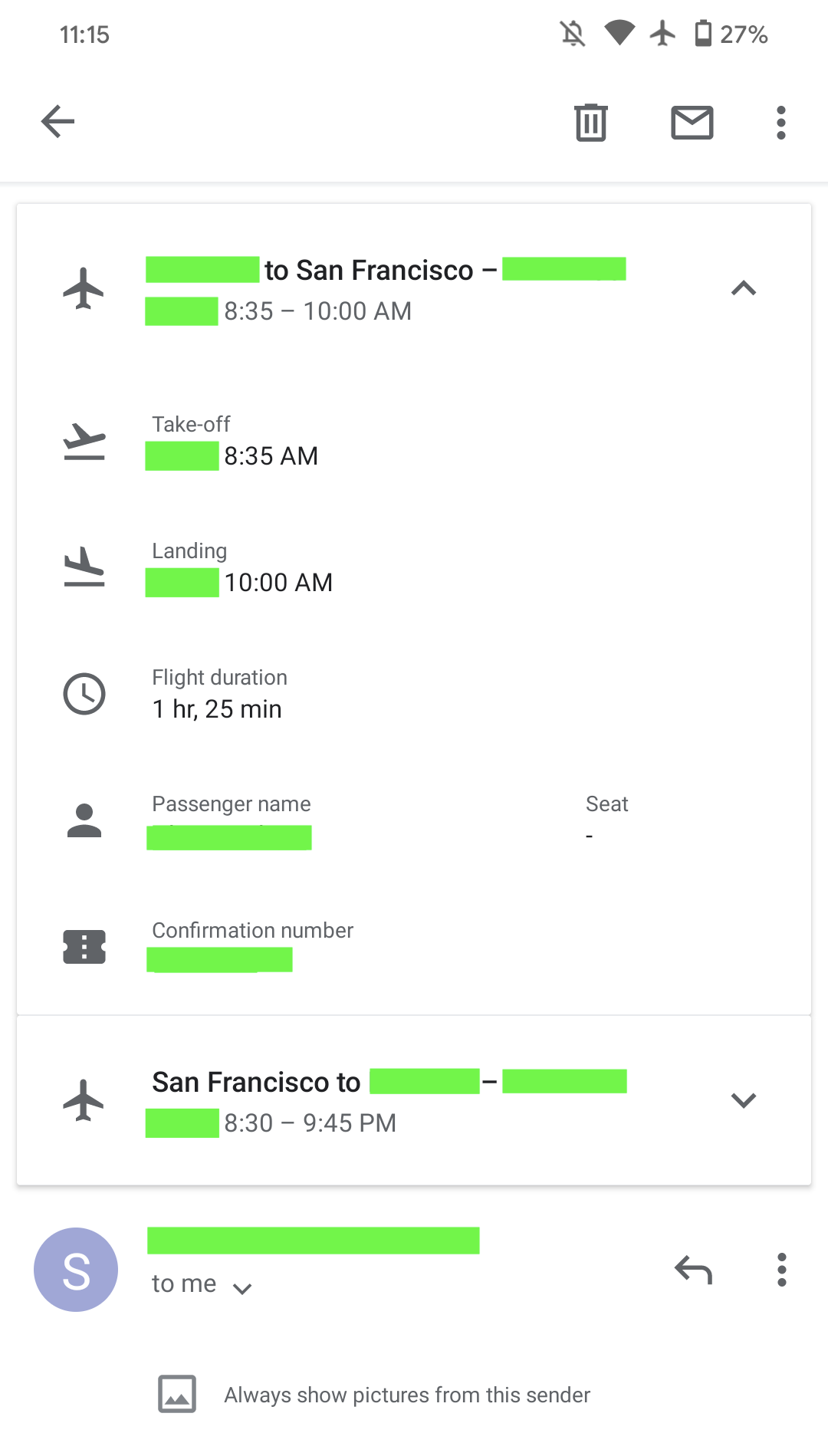
Task: Tap the landing plane icon
Action: (x=84, y=567)
